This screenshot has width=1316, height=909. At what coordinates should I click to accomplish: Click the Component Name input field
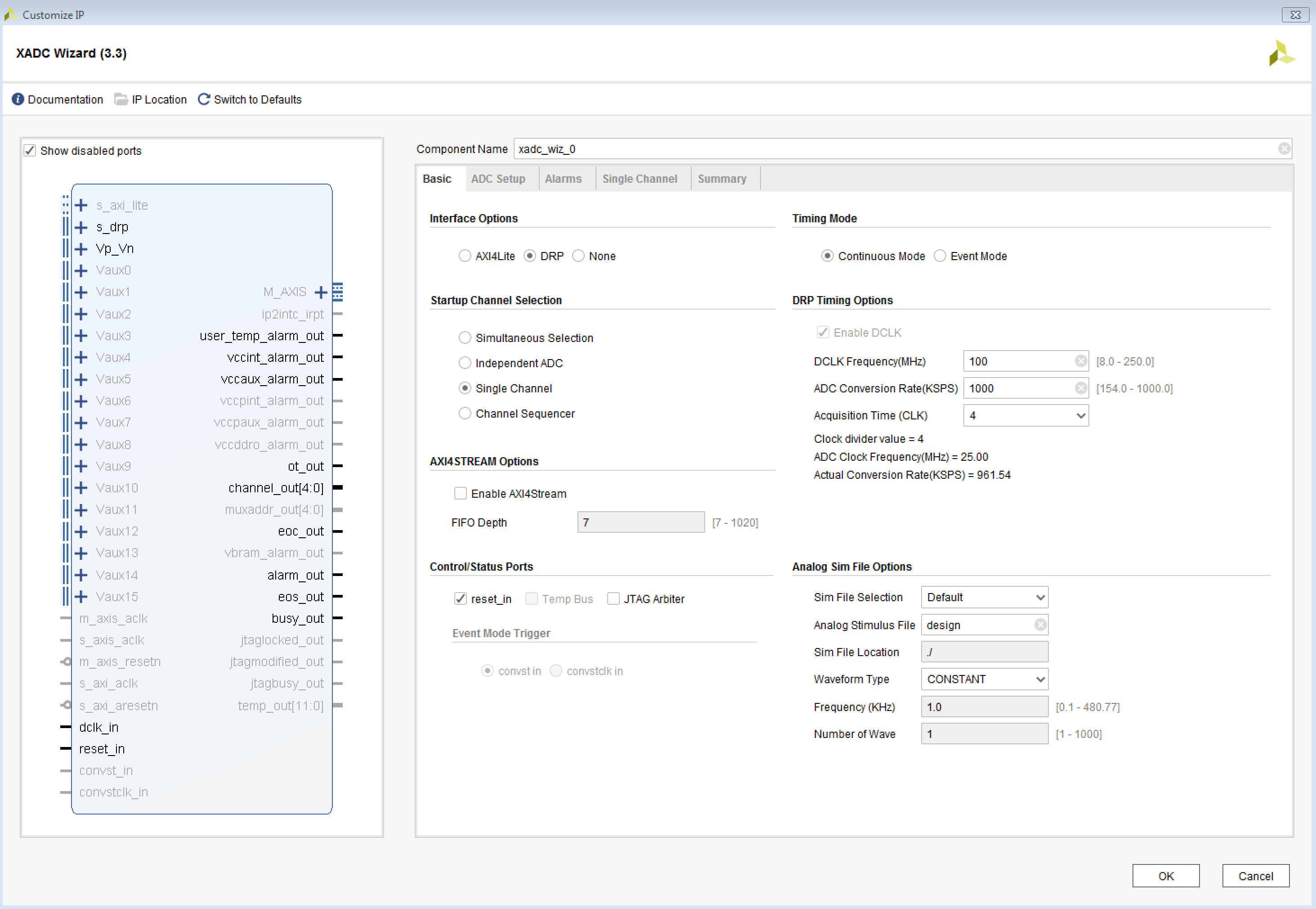pos(902,148)
